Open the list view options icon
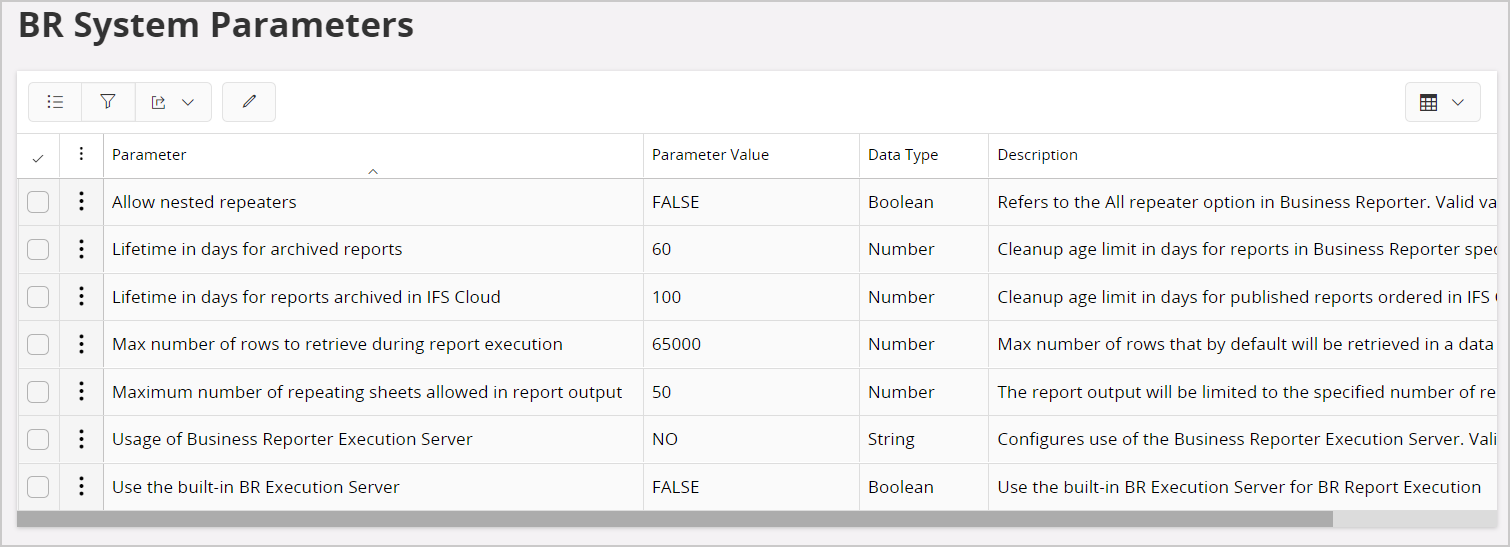This screenshot has height=547, width=1510. tap(55, 102)
